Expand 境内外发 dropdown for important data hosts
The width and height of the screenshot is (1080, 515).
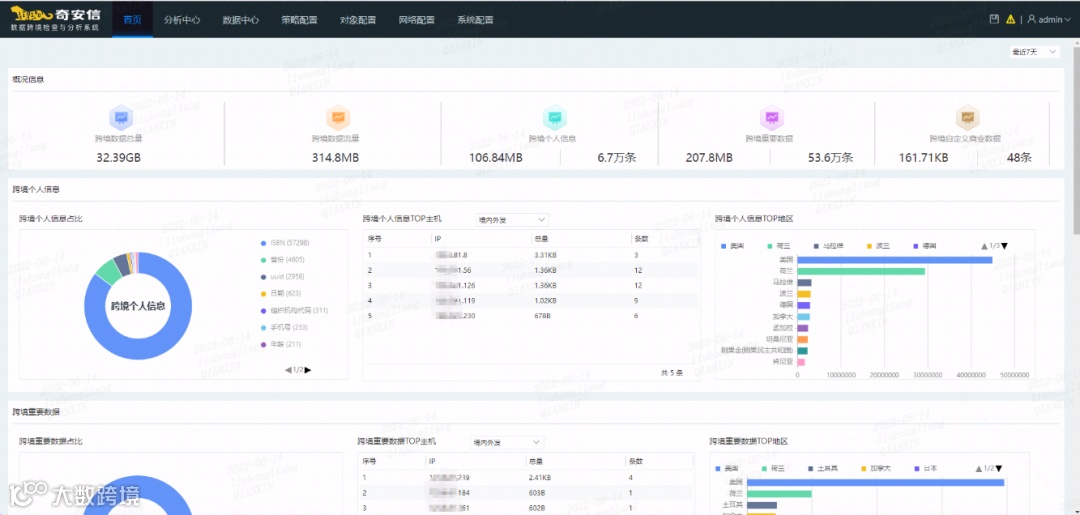[x=506, y=442]
